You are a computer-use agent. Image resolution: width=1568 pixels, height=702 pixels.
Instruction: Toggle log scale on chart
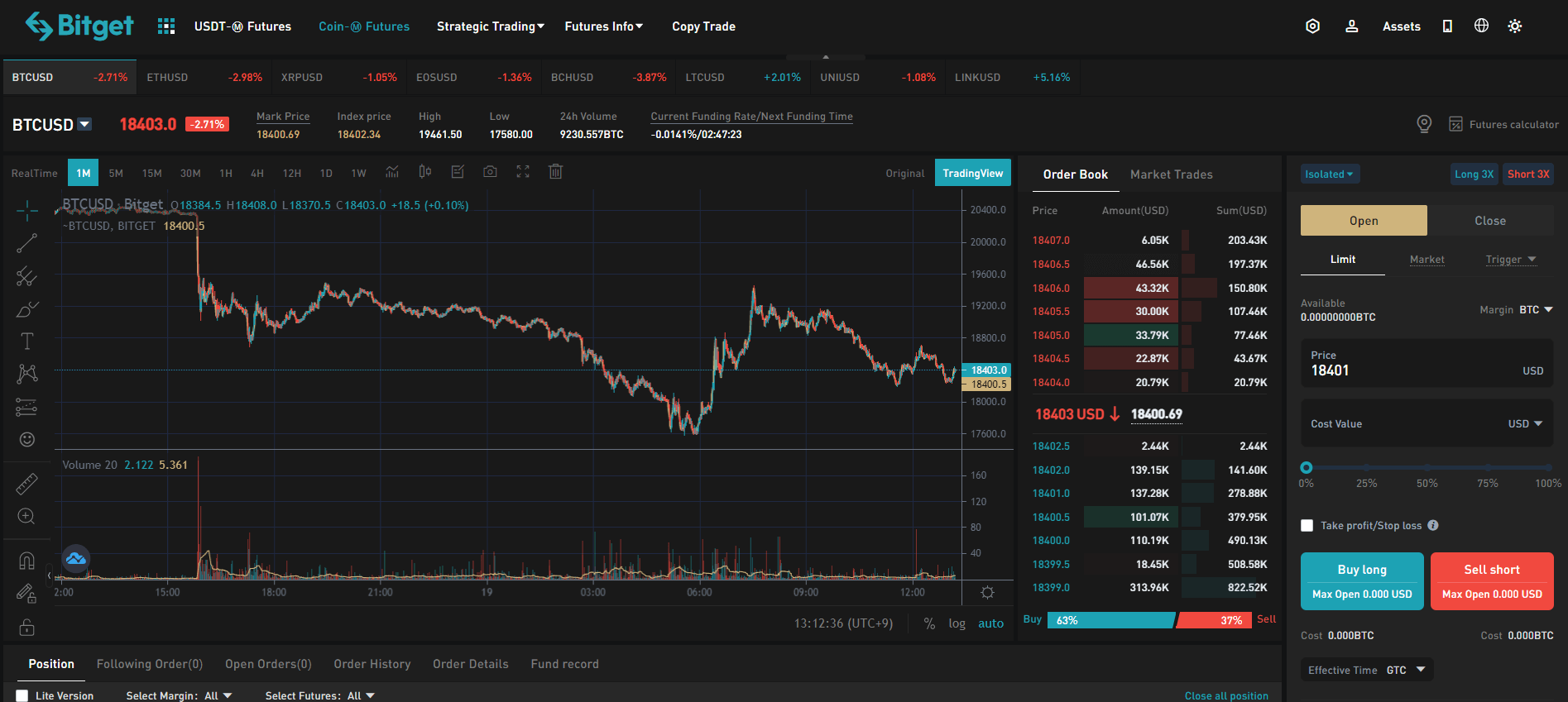tap(957, 623)
